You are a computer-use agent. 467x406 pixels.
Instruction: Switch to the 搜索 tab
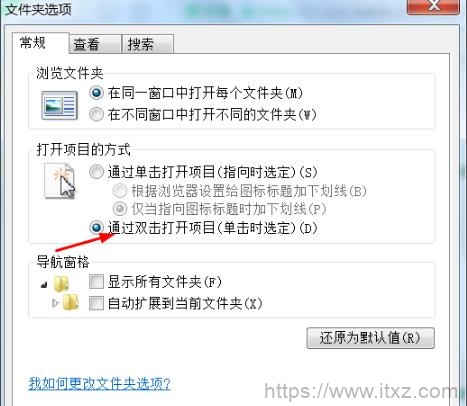click(x=148, y=44)
